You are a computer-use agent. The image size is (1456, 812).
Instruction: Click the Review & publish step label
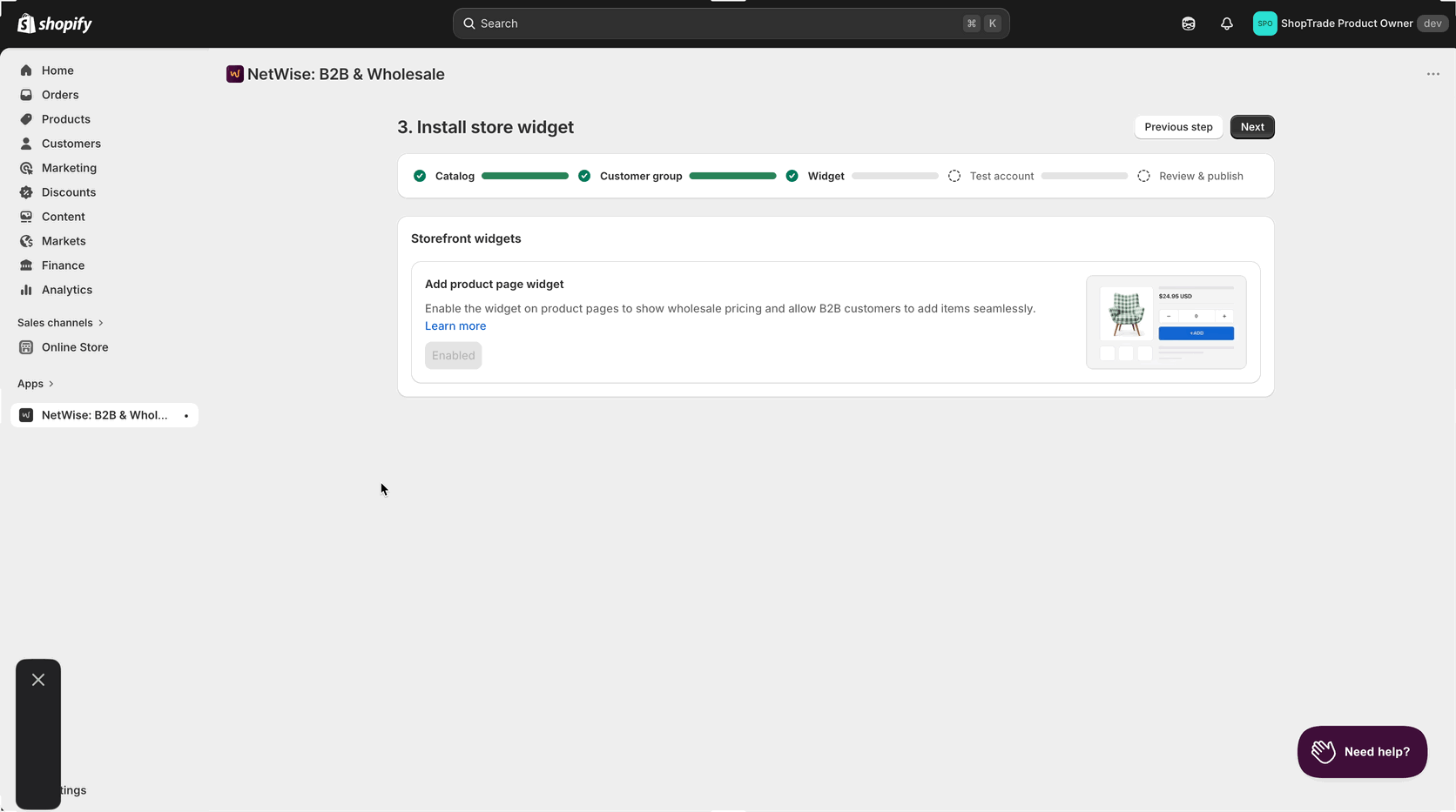[1201, 176]
